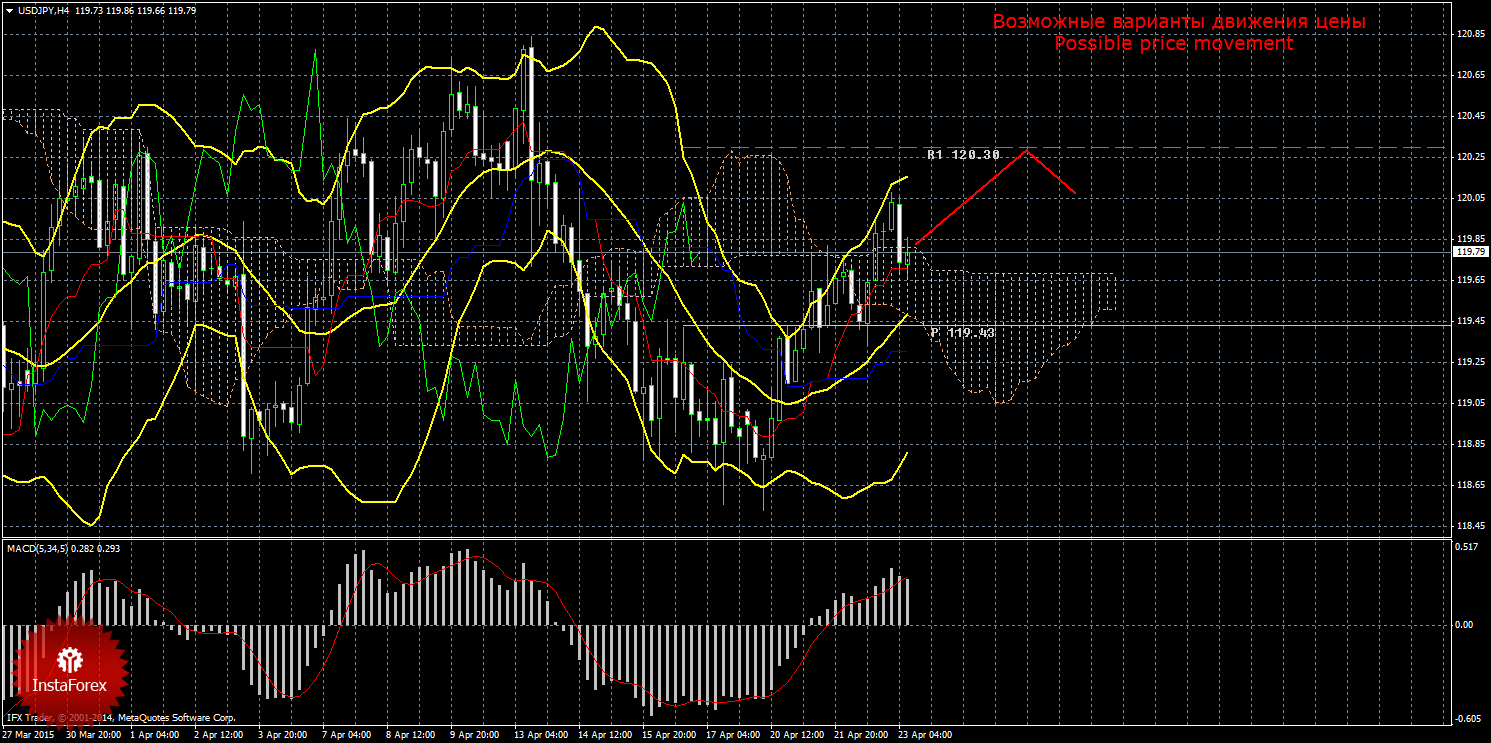
Task: Click the 120.05 price scale label
Action: pos(1469,198)
